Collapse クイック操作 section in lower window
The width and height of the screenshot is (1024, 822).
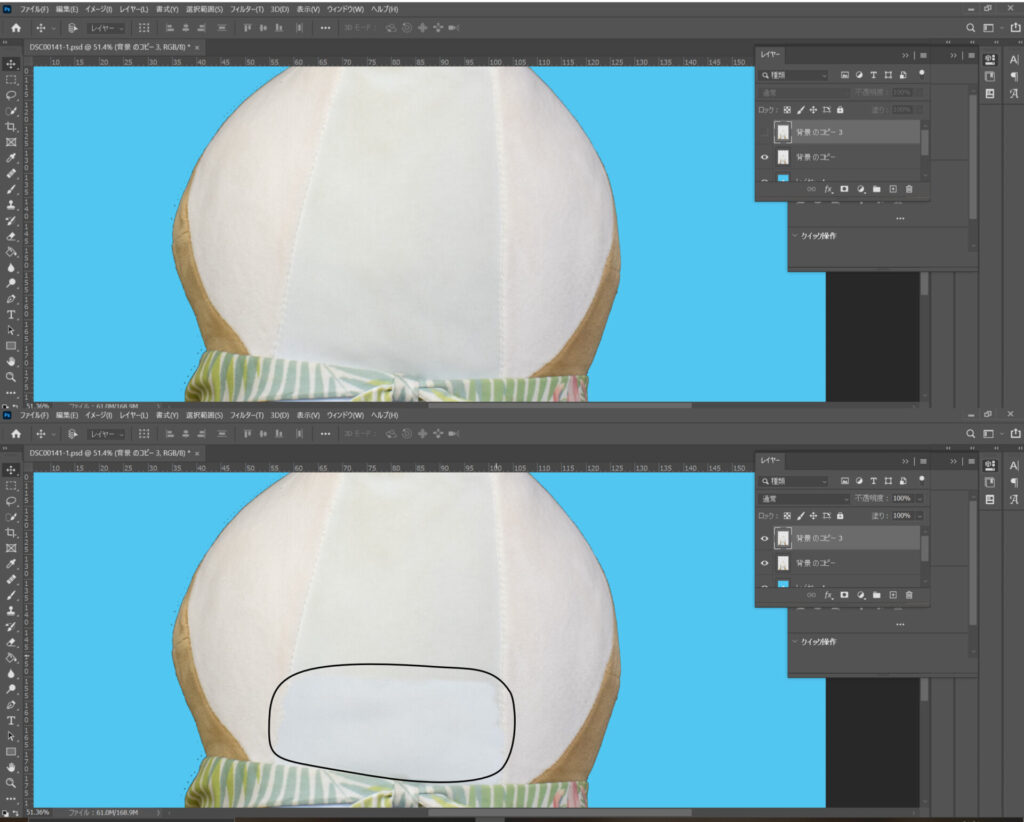pyautogui.click(x=795, y=642)
